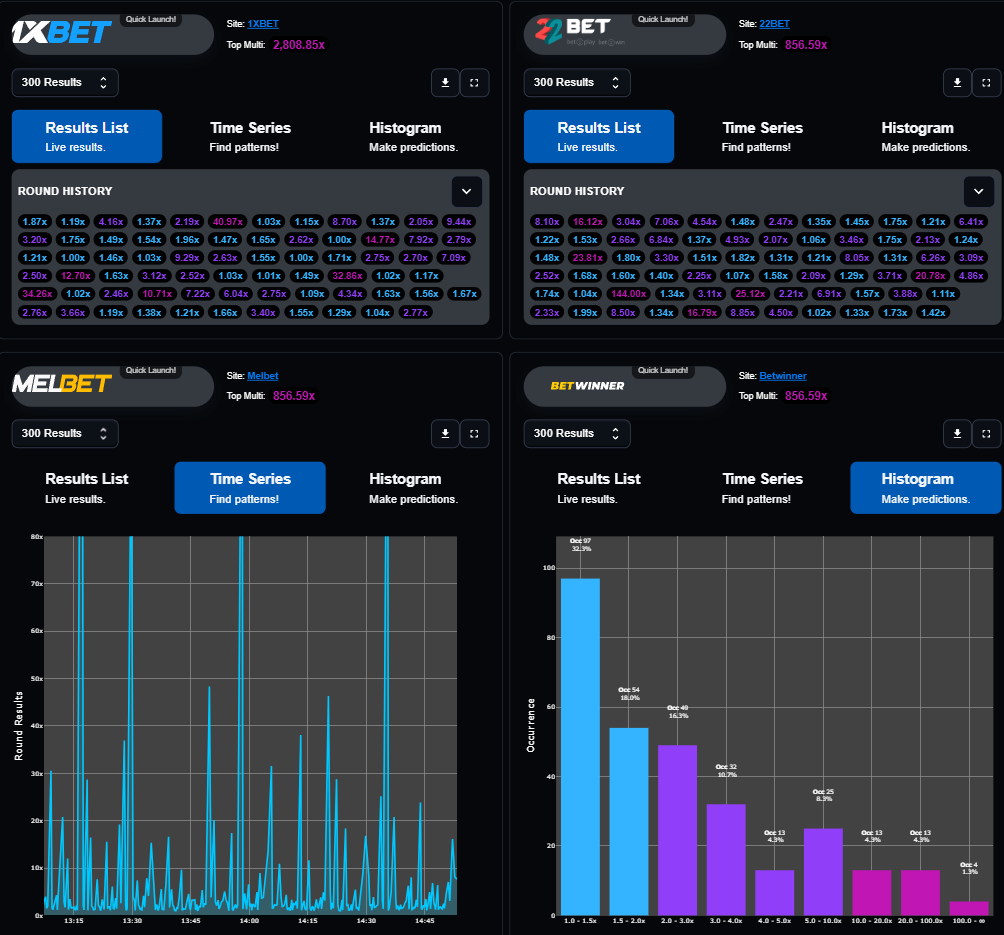Download results in the 22BET panel
The image size is (1004, 935).
click(x=957, y=83)
